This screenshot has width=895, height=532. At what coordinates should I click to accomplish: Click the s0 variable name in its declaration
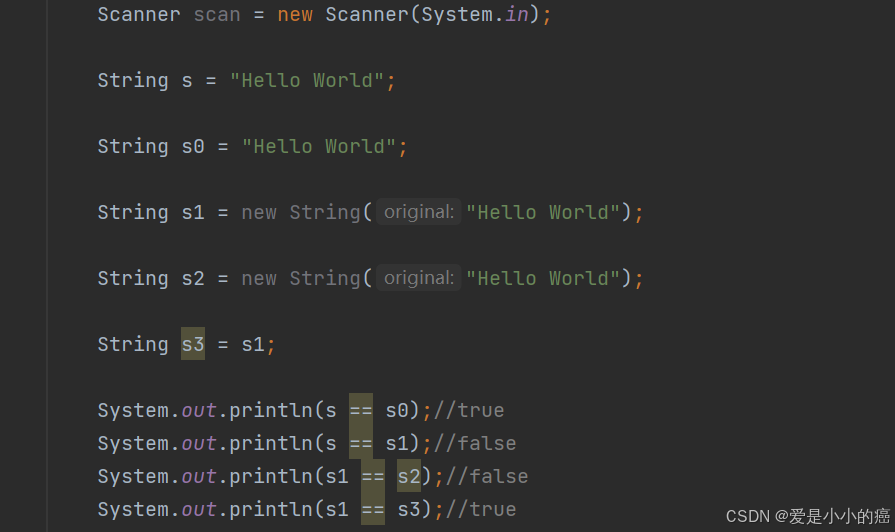(x=193, y=147)
